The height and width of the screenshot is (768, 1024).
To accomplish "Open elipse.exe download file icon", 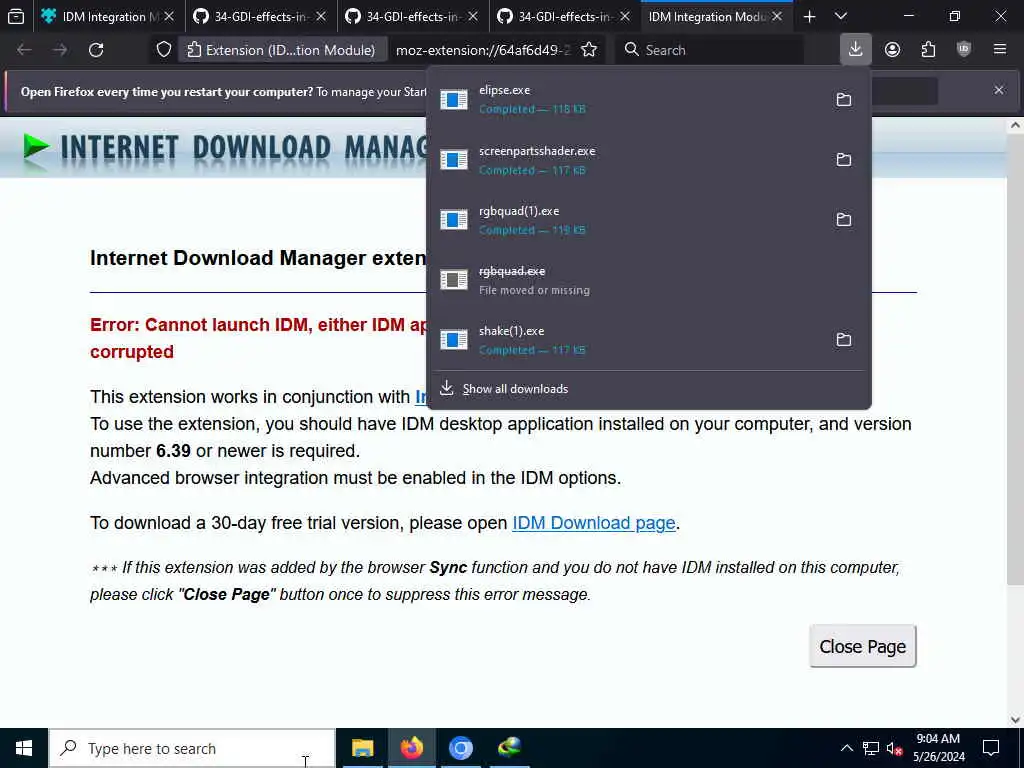I will coord(454,99).
